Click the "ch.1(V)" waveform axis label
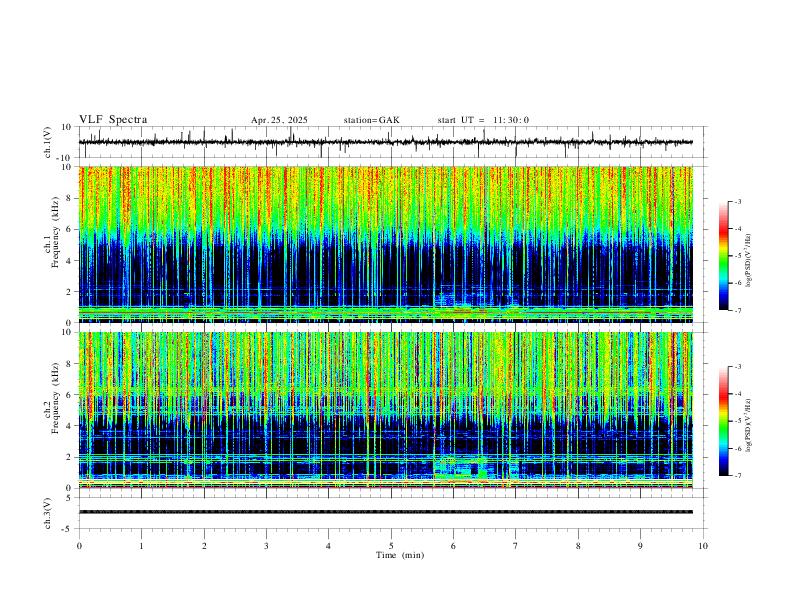The height and width of the screenshot is (612, 792). 48,142
